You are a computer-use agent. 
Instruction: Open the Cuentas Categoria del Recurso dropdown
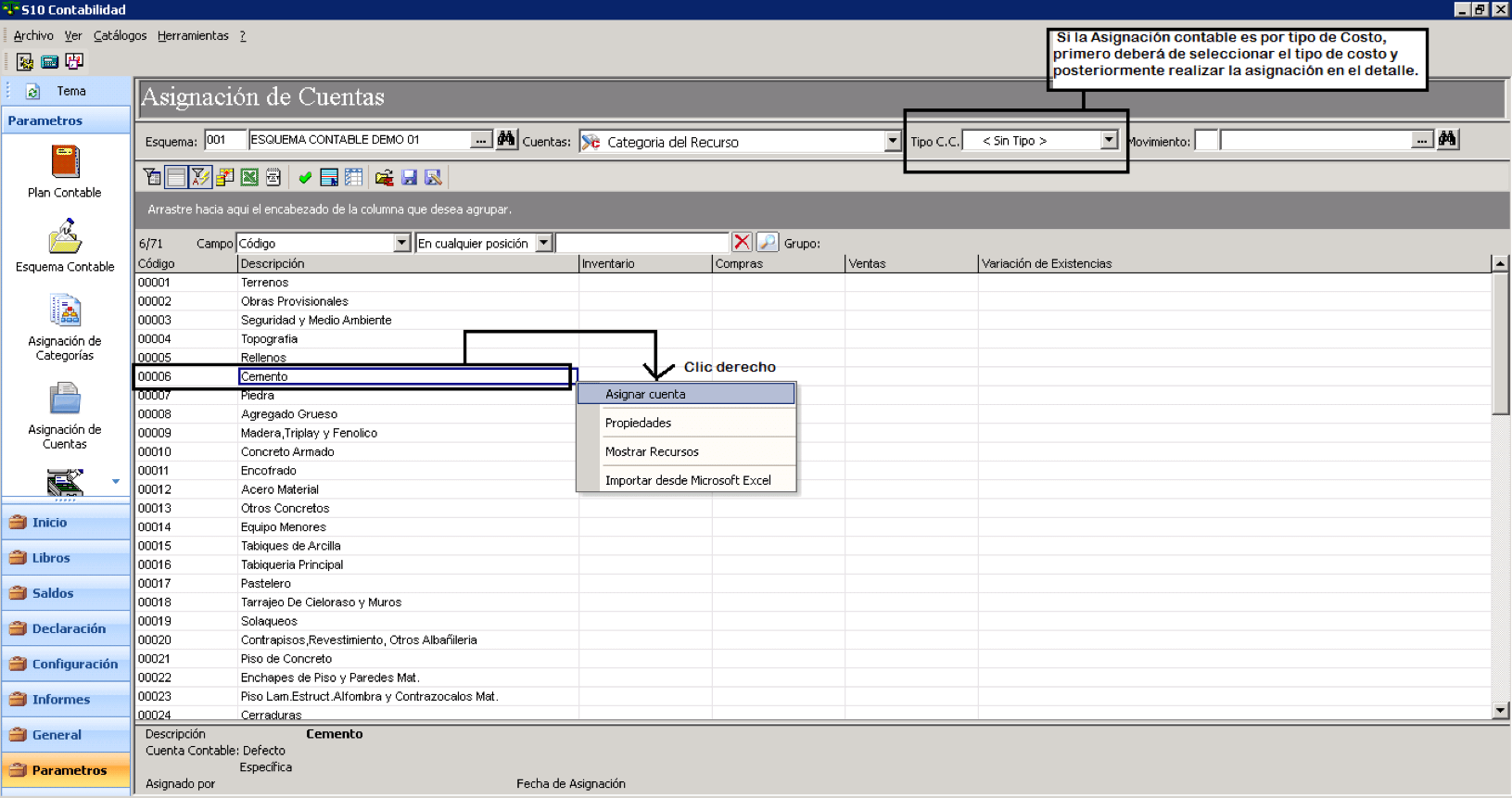pos(892,141)
